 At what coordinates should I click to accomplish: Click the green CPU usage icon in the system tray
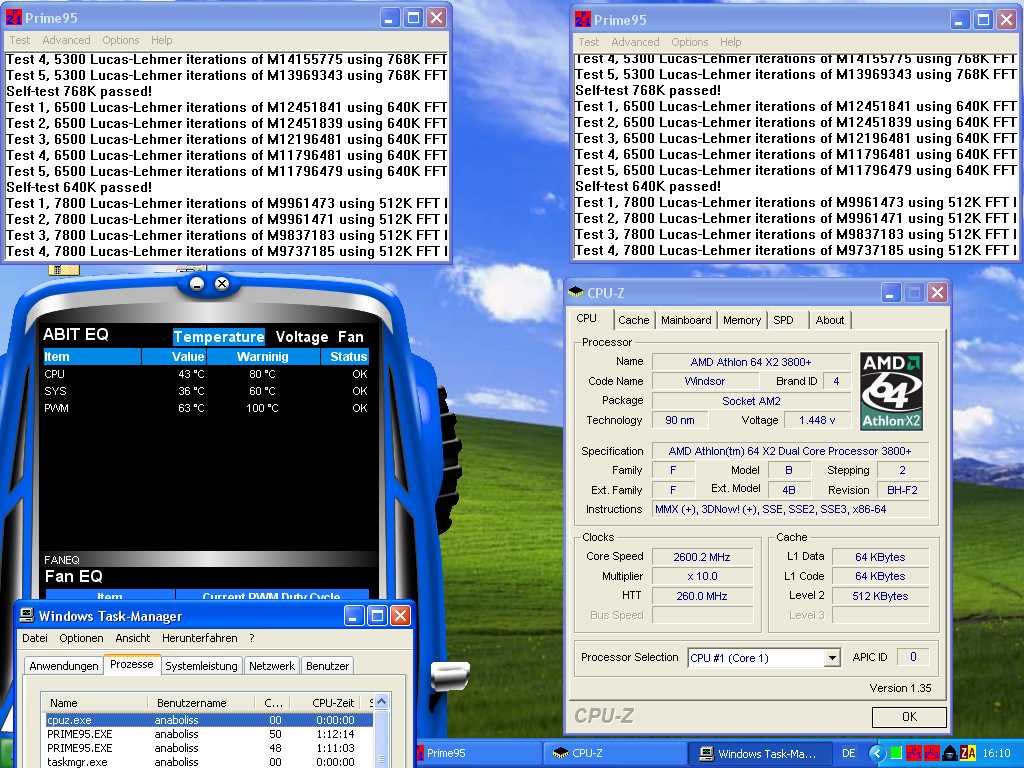tap(896, 754)
